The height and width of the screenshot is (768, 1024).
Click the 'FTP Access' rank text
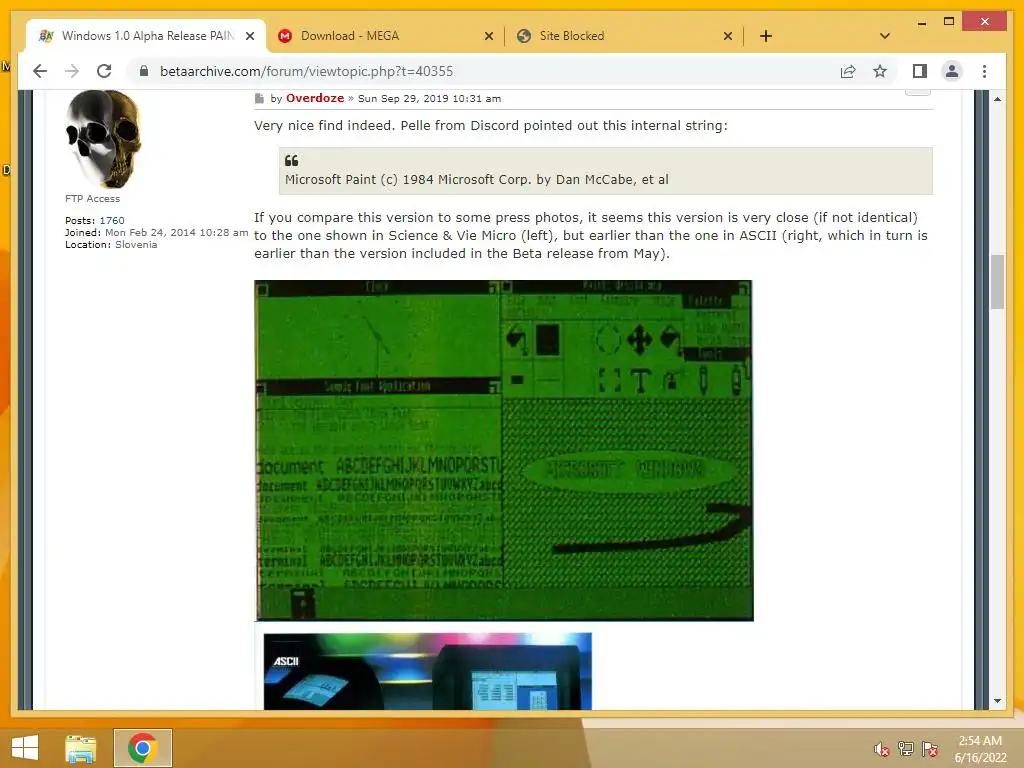pyautogui.click(x=92, y=199)
